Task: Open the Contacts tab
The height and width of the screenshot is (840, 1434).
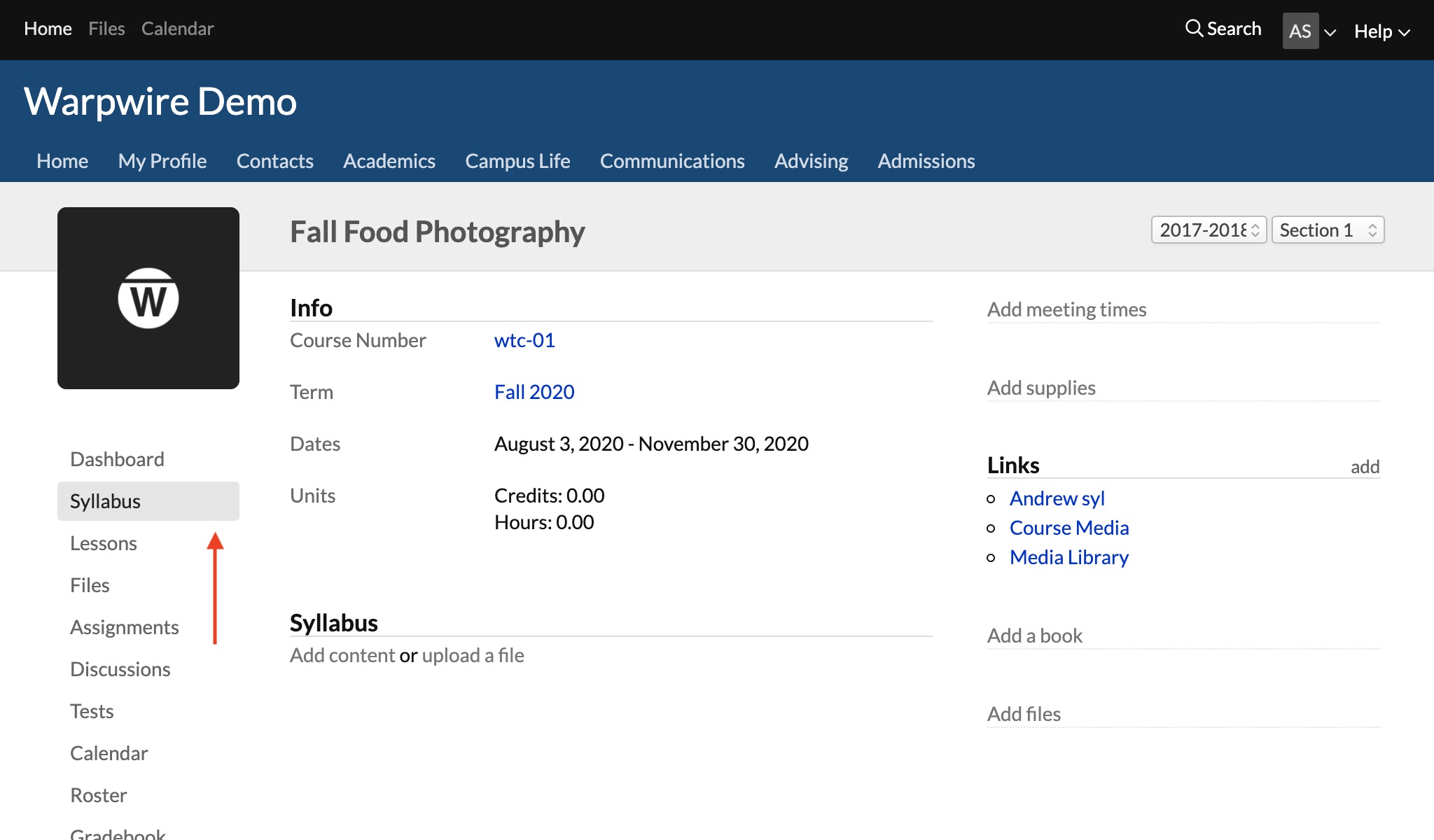Action: [275, 161]
